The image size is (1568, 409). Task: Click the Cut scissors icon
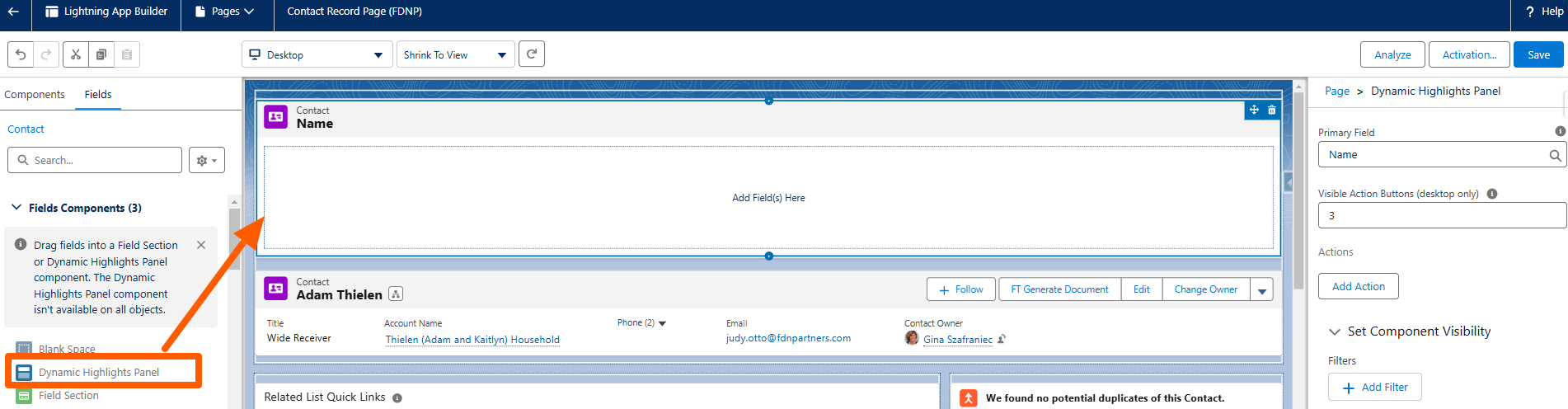tap(76, 54)
